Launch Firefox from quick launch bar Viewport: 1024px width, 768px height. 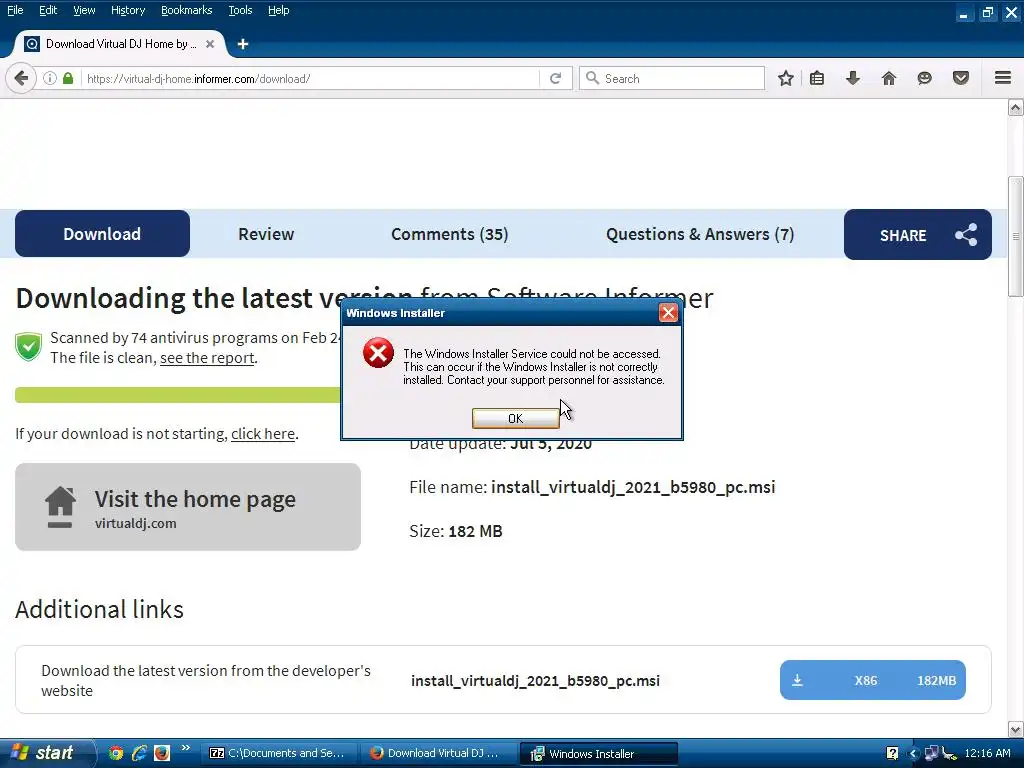[x=162, y=753]
